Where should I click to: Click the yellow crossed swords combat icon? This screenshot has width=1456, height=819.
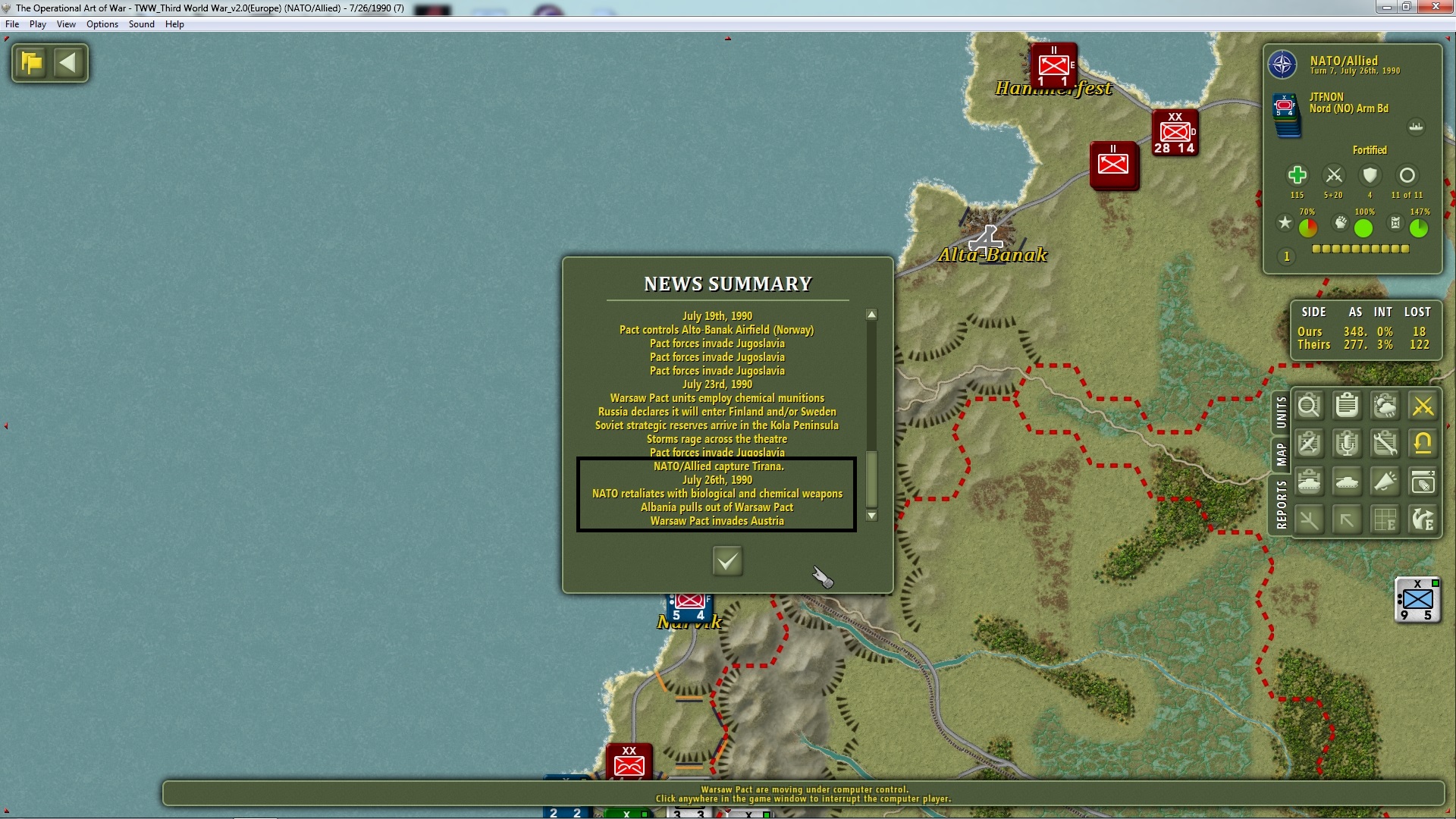coord(1423,406)
